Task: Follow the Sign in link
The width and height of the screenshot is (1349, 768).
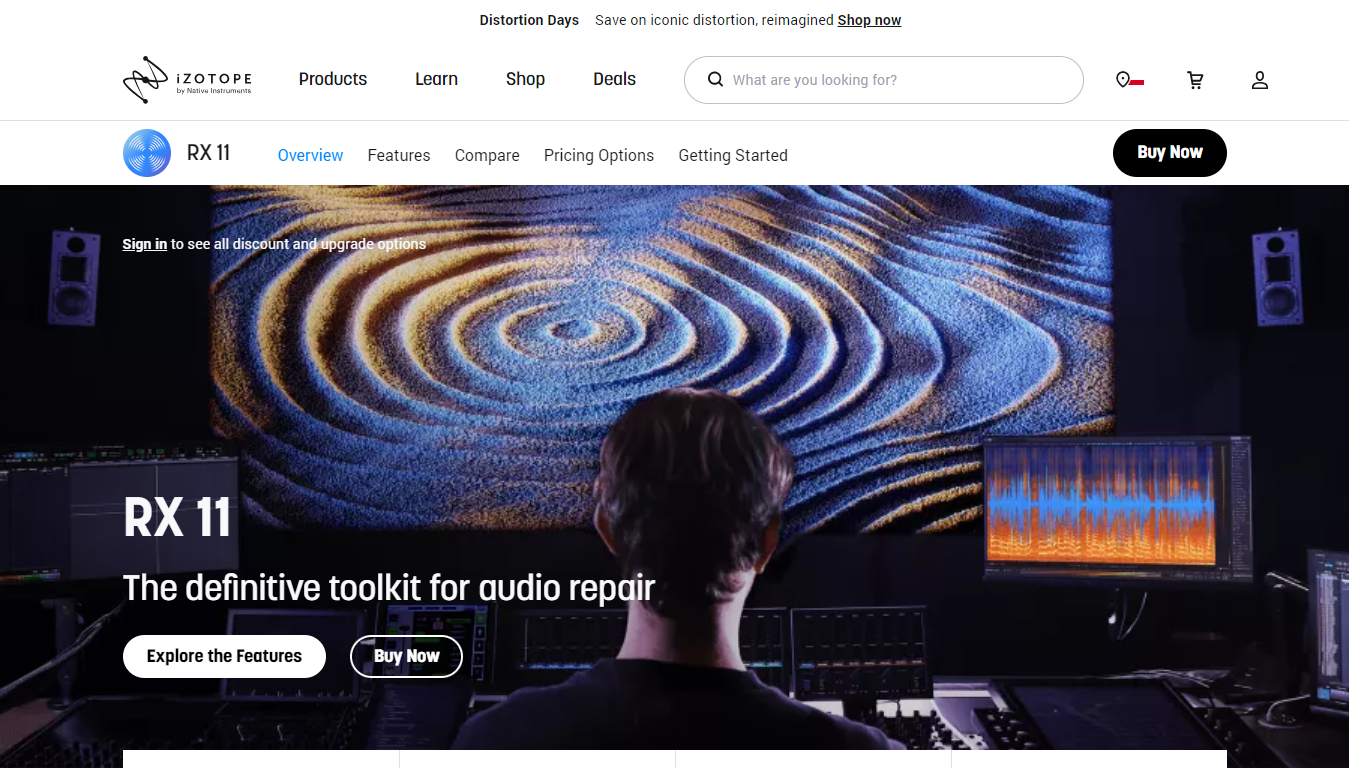Action: pyautogui.click(x=144, y=244)
